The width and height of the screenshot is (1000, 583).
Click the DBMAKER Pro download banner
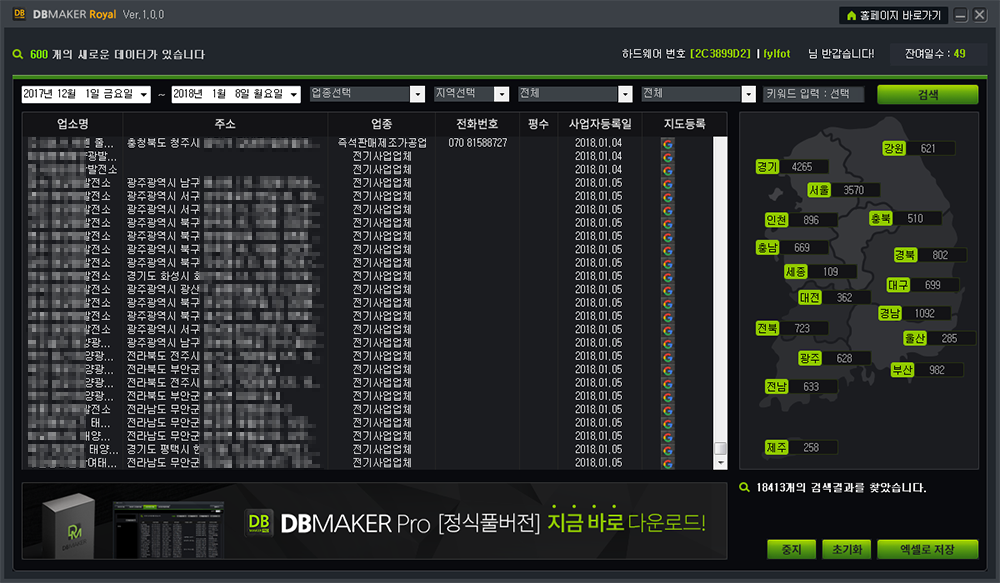(374, 521)
